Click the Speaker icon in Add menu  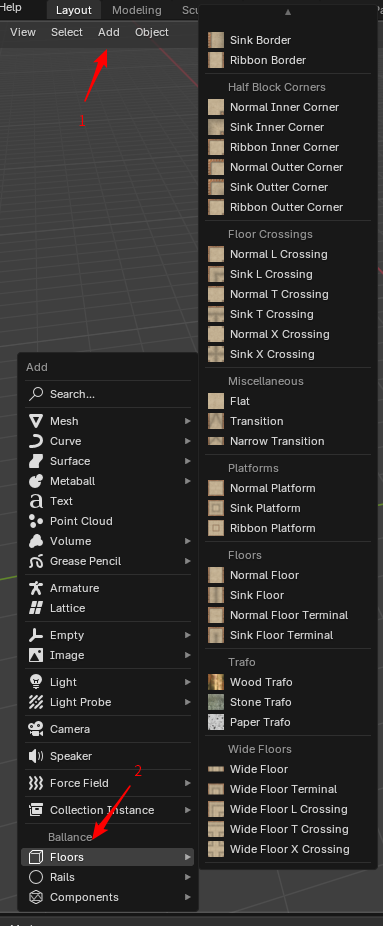tap(36, 756)
